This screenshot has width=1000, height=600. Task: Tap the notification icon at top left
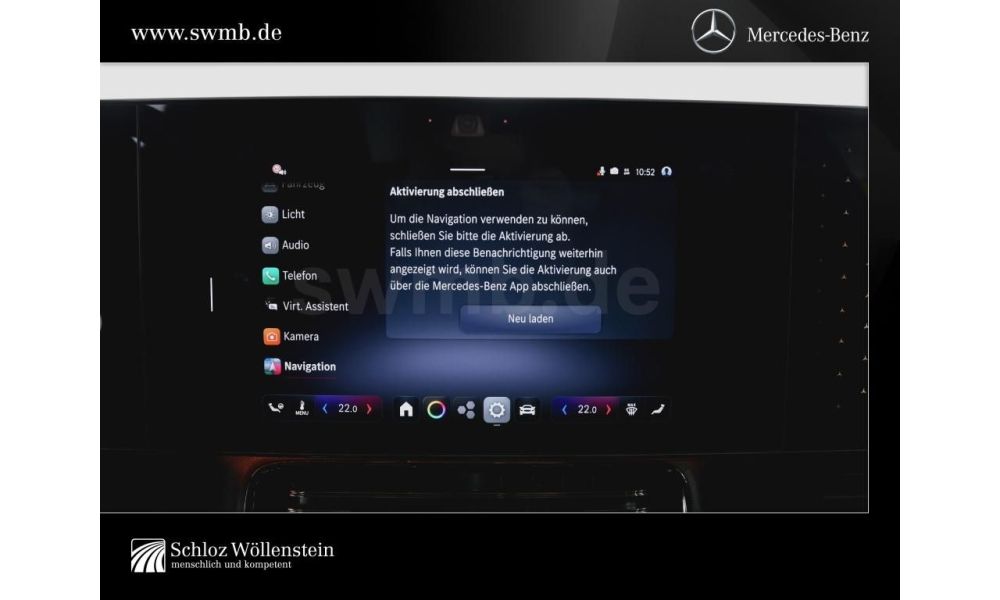pos(279,170)
